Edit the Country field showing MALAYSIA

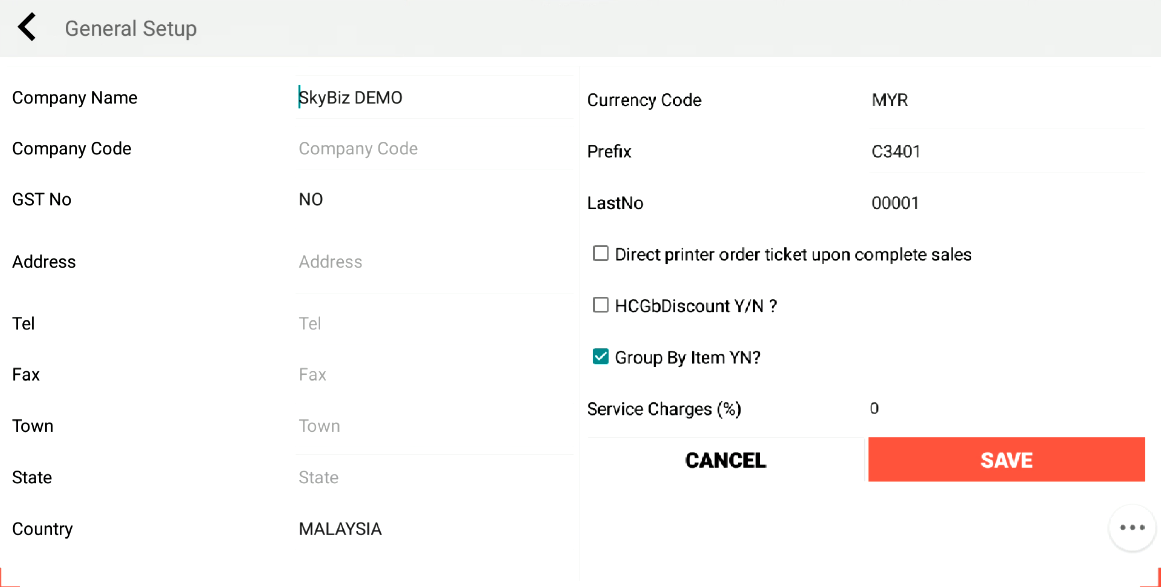tap(432, 529)
